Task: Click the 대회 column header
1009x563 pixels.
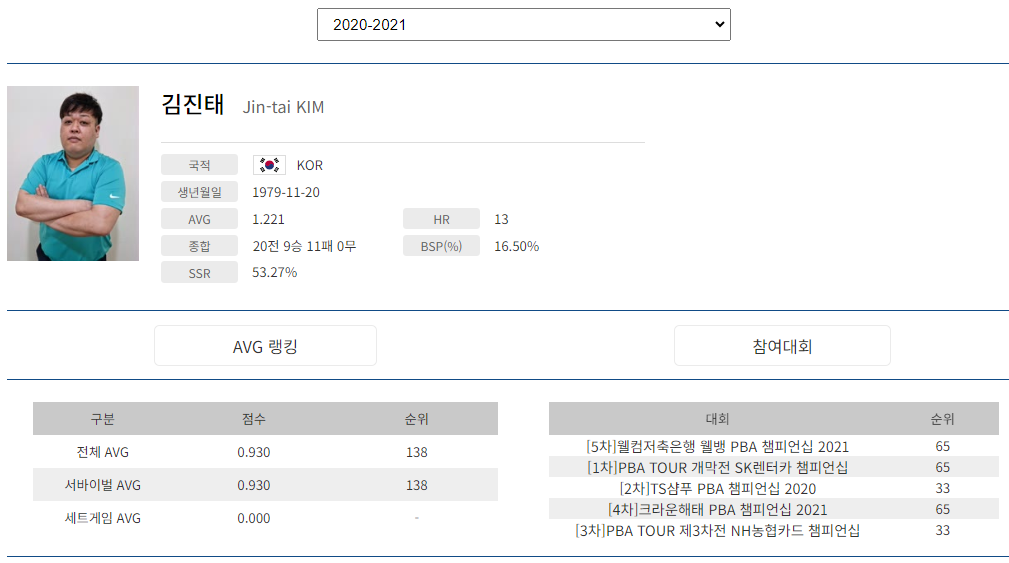Action: click(x=717, y=419)
